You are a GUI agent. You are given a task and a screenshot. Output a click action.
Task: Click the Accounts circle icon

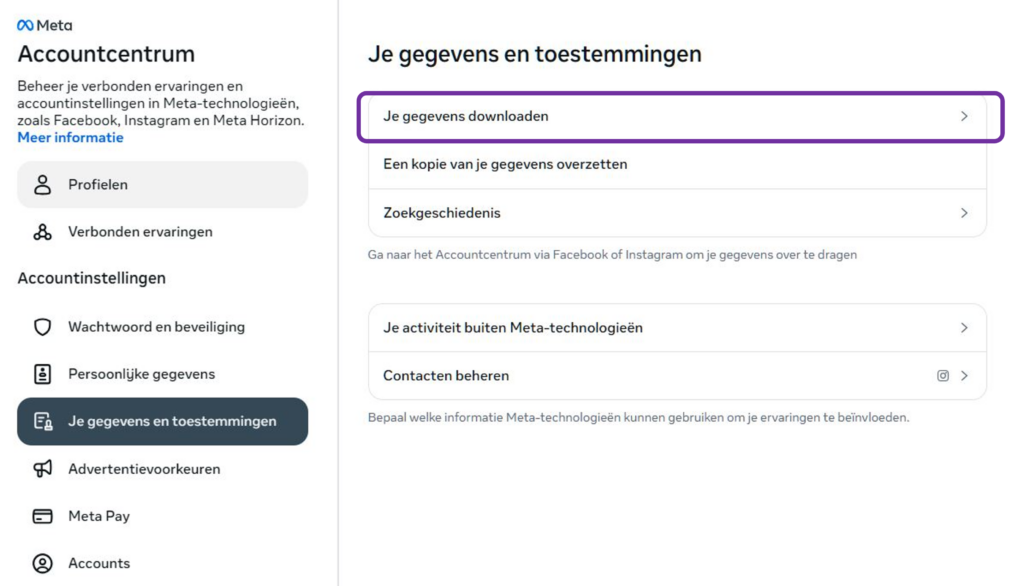tap(40, 562)
